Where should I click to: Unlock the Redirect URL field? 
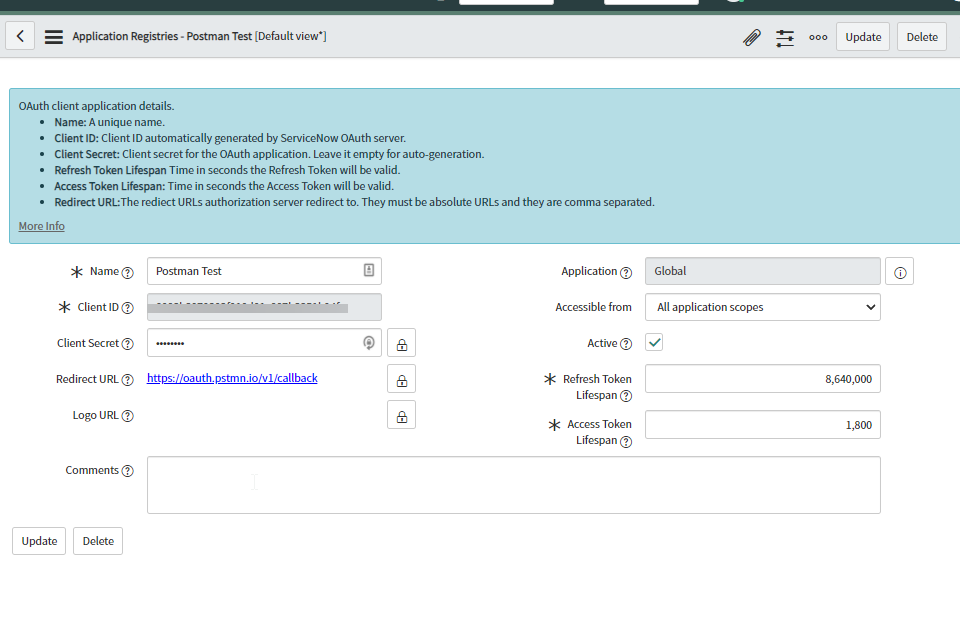(401, 380)
